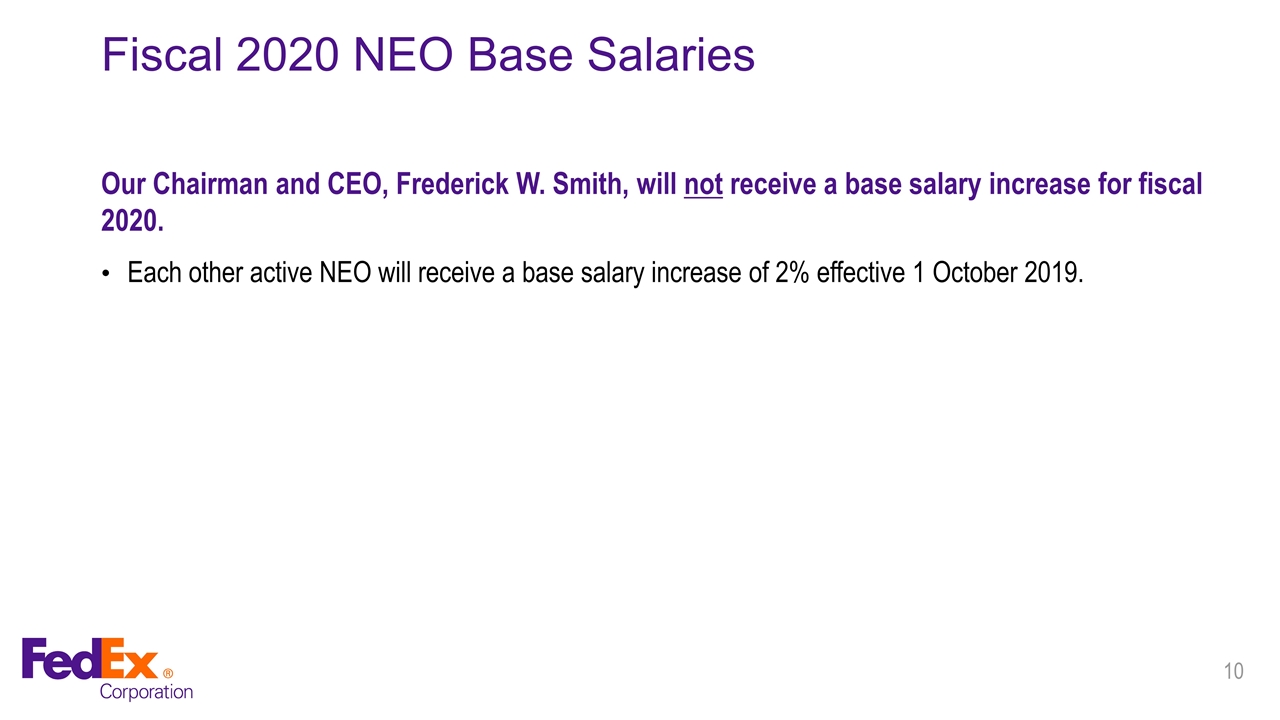Viewport: 1280px width, 720px height.
Task: Select the word "Fiscal" in slide title
Action: (161, 55)
